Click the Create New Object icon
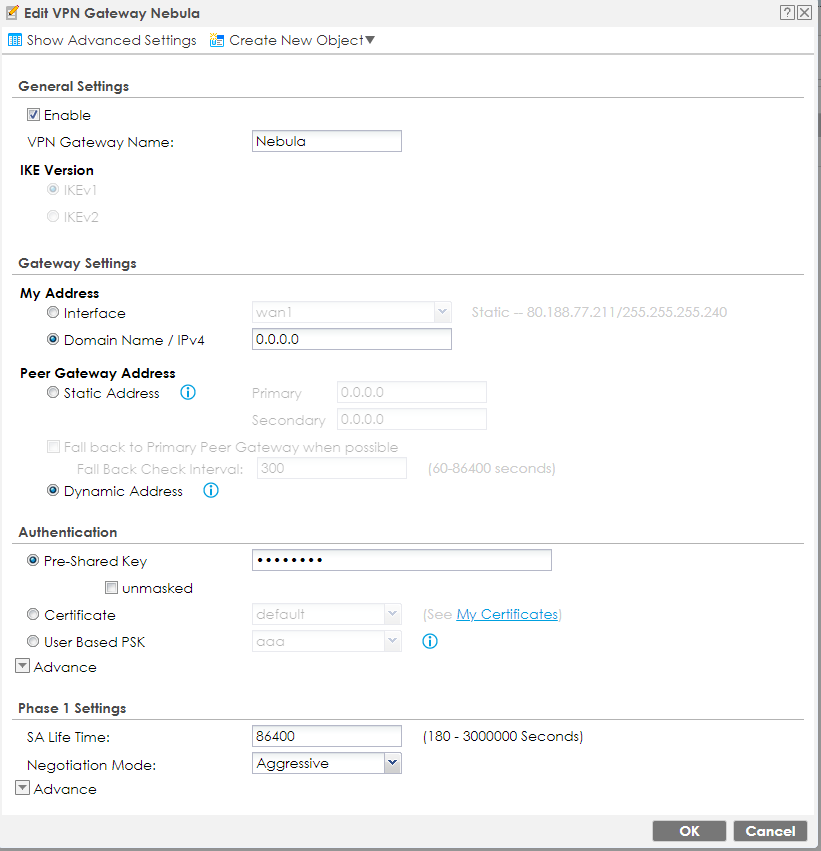The width and height of the screenshot is (821, 851). (215, 40)
